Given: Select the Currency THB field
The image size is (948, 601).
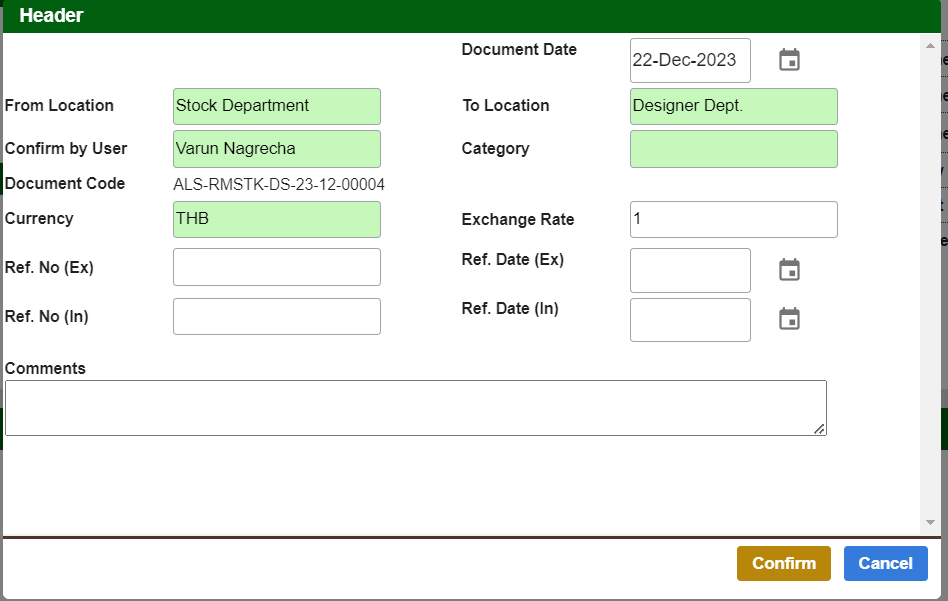Looking at the screenshot, I should (277, 219).
